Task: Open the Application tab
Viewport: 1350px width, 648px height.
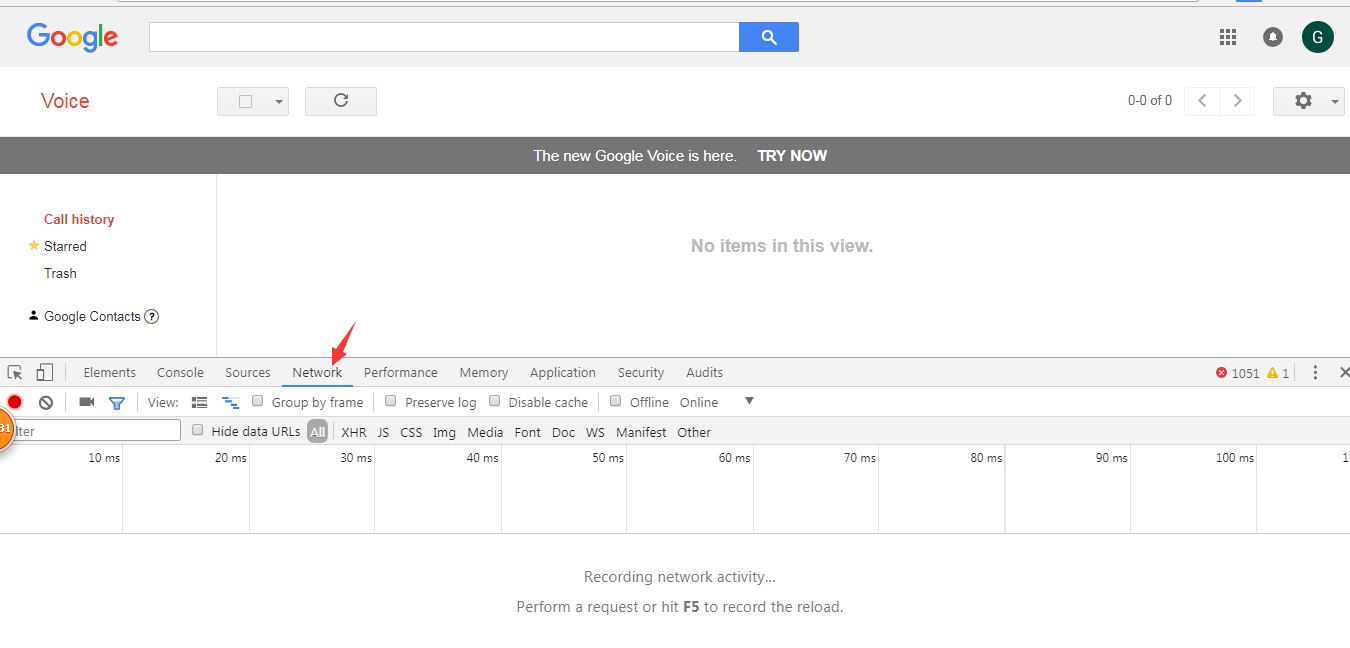Action: [563, 372]
